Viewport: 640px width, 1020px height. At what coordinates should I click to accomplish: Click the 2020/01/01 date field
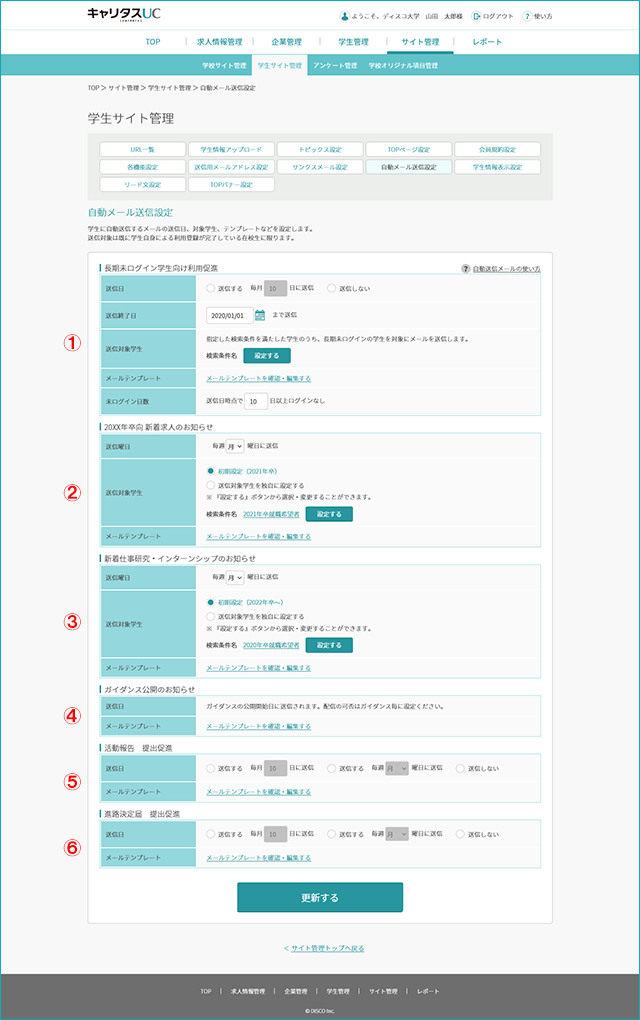tap(230, 315)
